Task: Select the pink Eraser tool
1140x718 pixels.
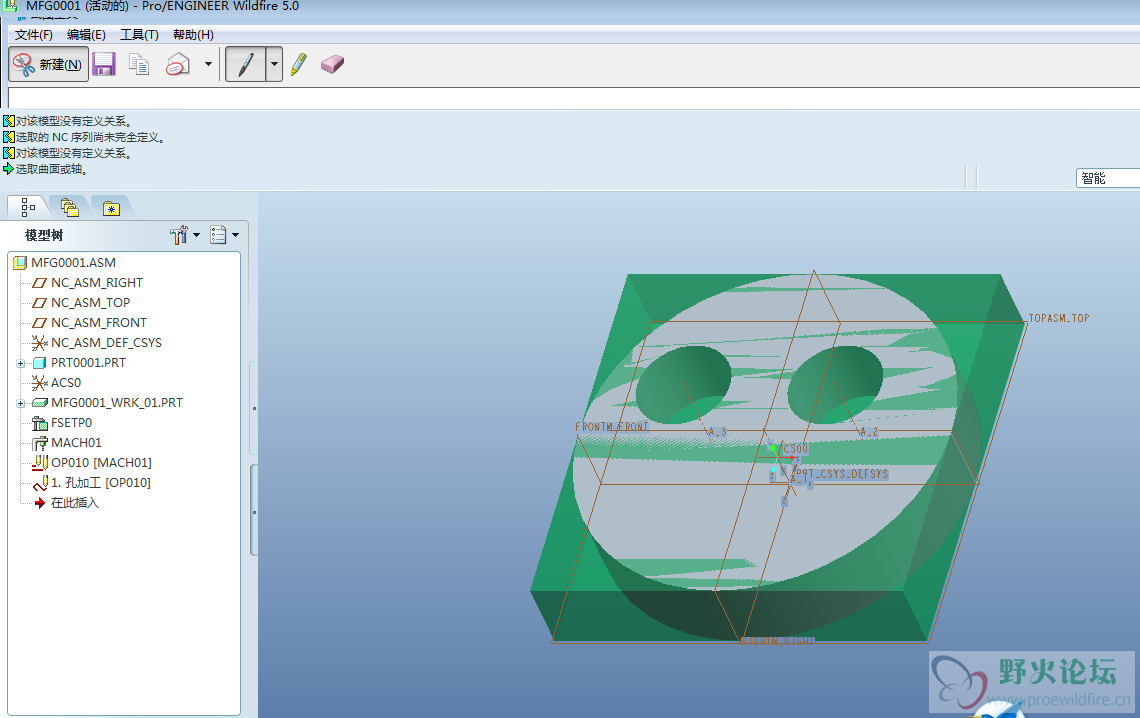Action: pos(332,65)
